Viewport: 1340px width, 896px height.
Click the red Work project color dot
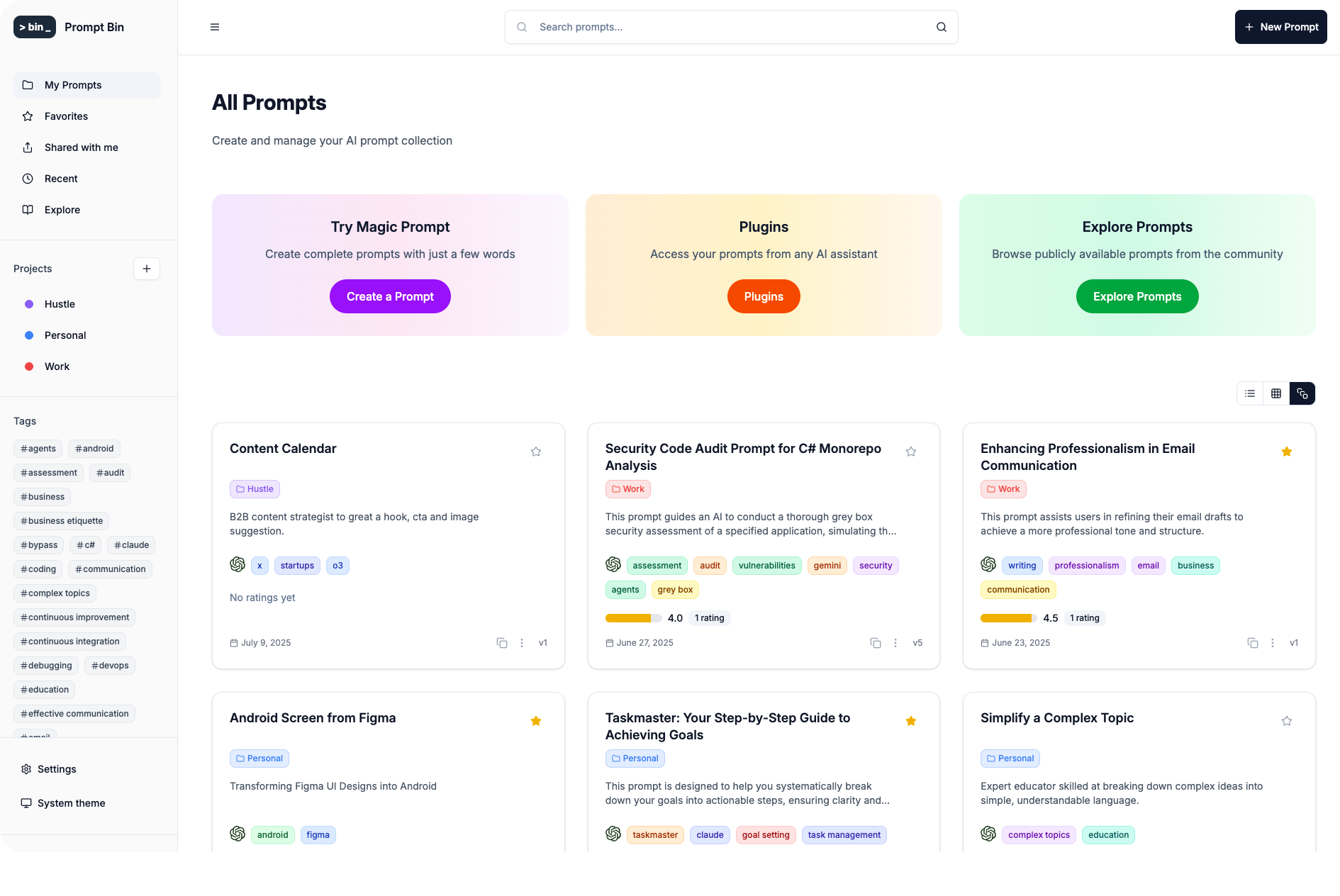click(x=29, y=366)
